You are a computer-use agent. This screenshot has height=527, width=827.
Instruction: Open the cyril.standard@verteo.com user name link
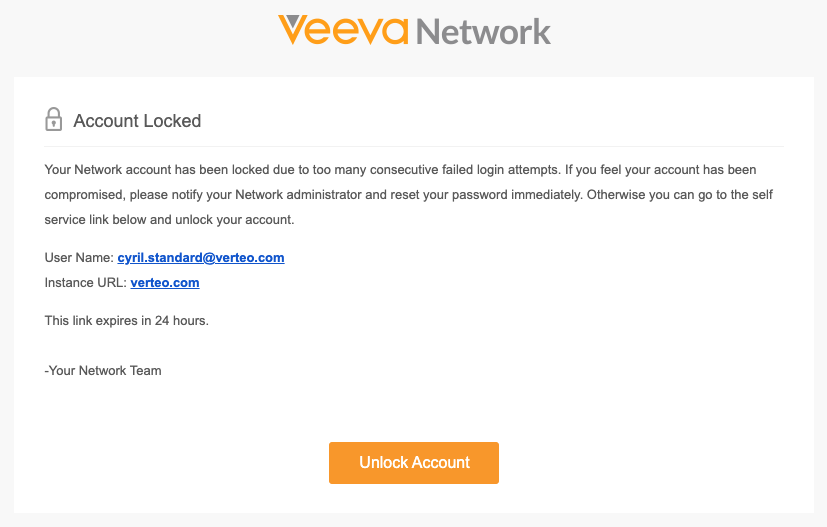[201, 258]
